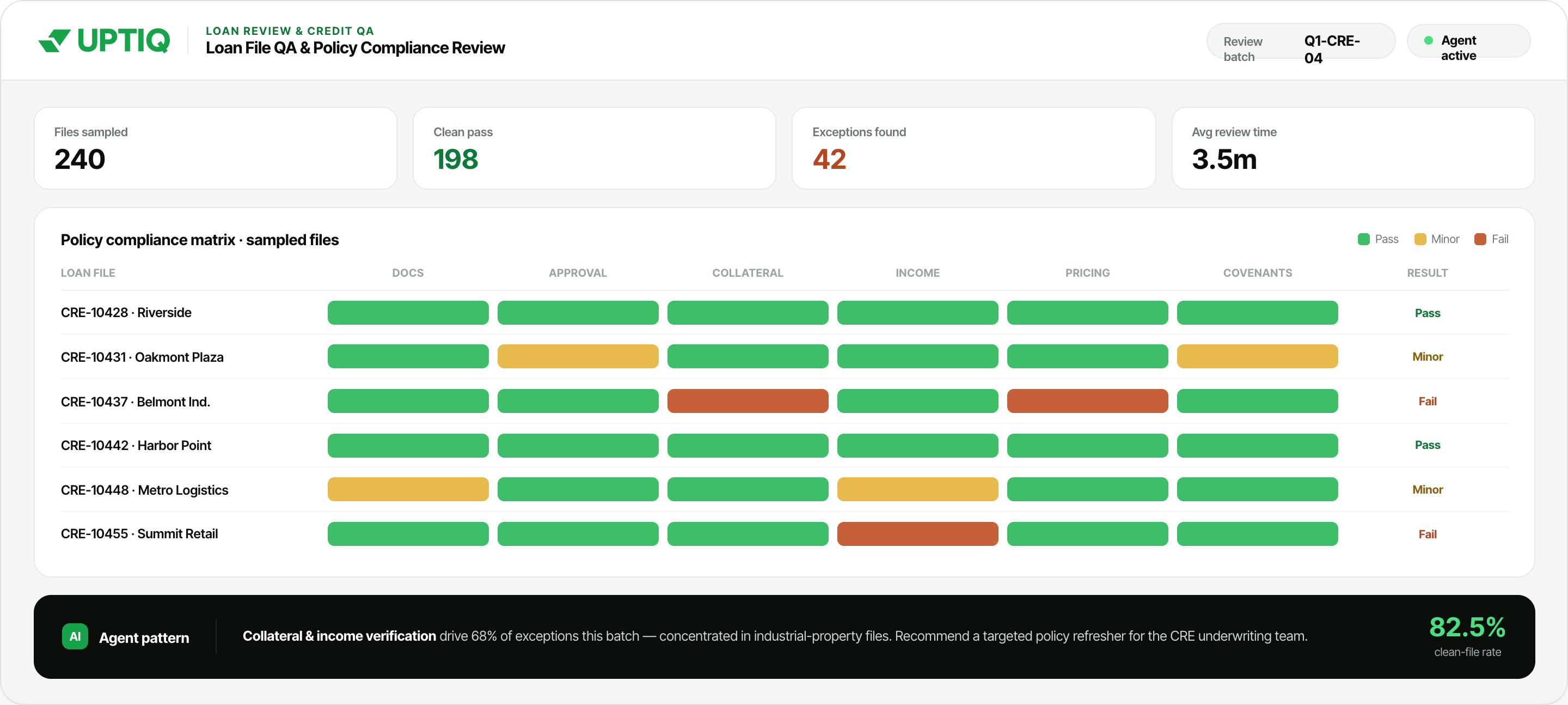Click the UPTIQ logo
Image resolution: width=1568 pixels, height=705 pixels.
pyautogui.click(x=104, y=41)
